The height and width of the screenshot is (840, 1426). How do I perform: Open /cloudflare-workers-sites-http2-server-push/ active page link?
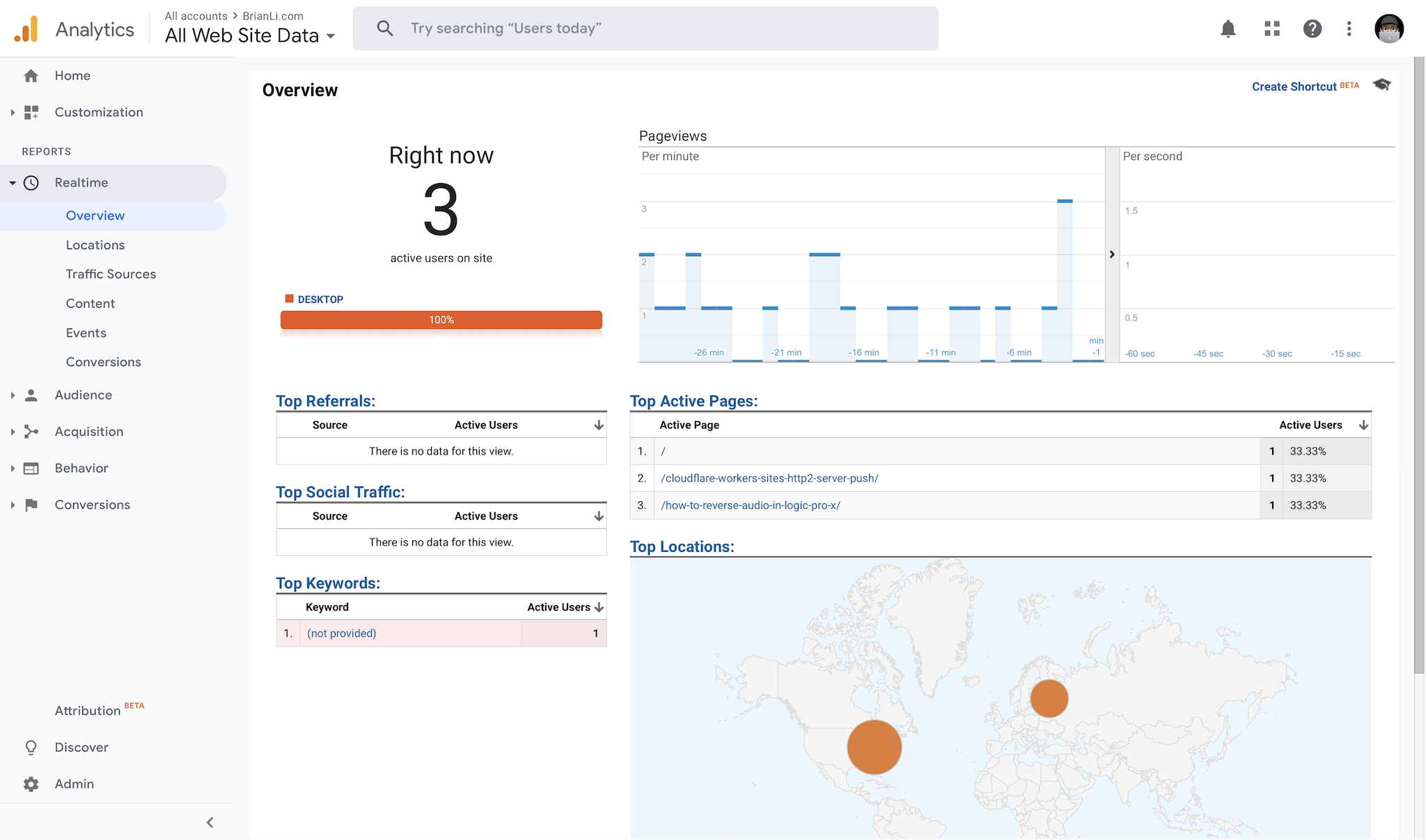click(770, 477)
